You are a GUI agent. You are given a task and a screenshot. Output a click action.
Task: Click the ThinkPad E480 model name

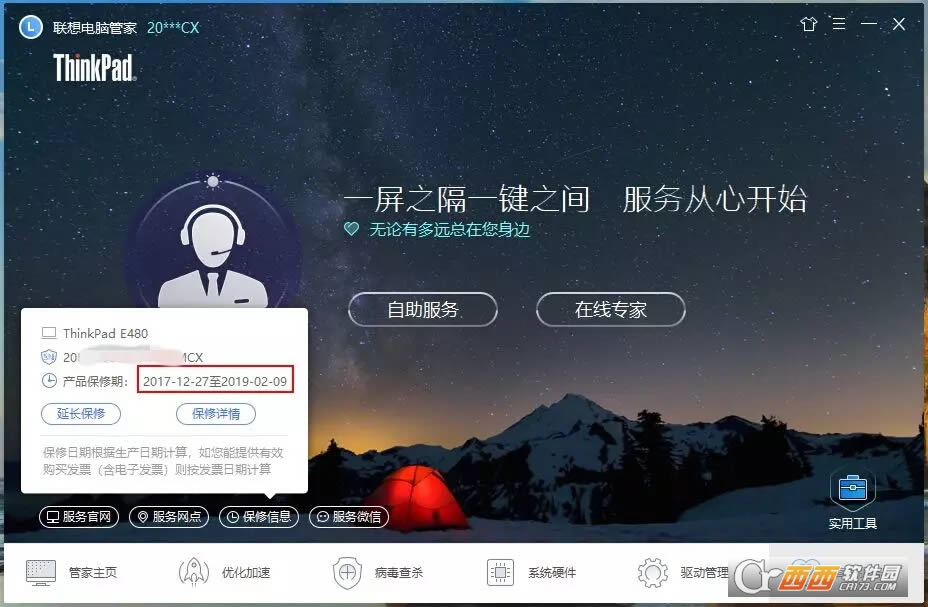tap(105, 333)
